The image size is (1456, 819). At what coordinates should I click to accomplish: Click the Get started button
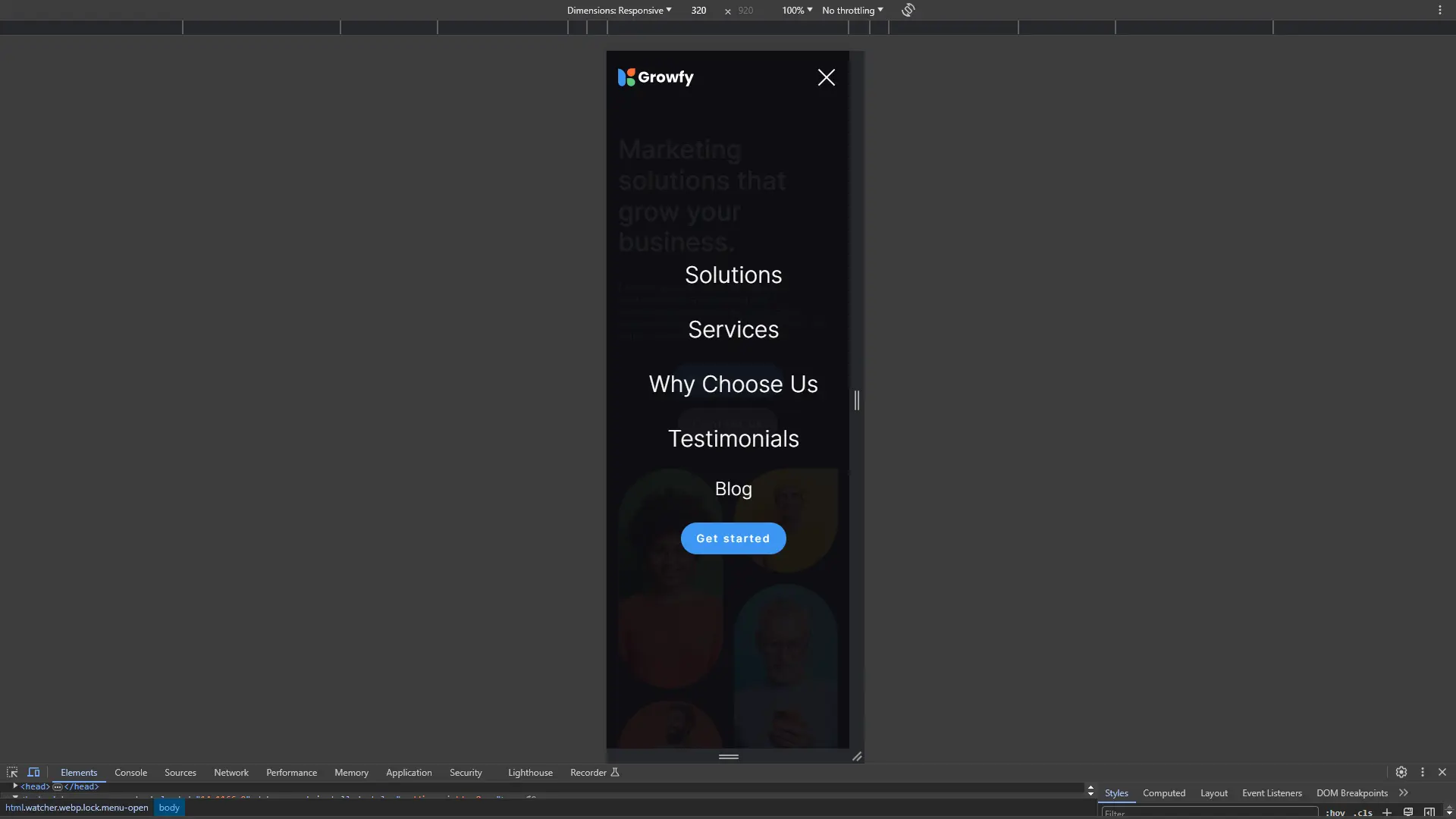(733, 539)
